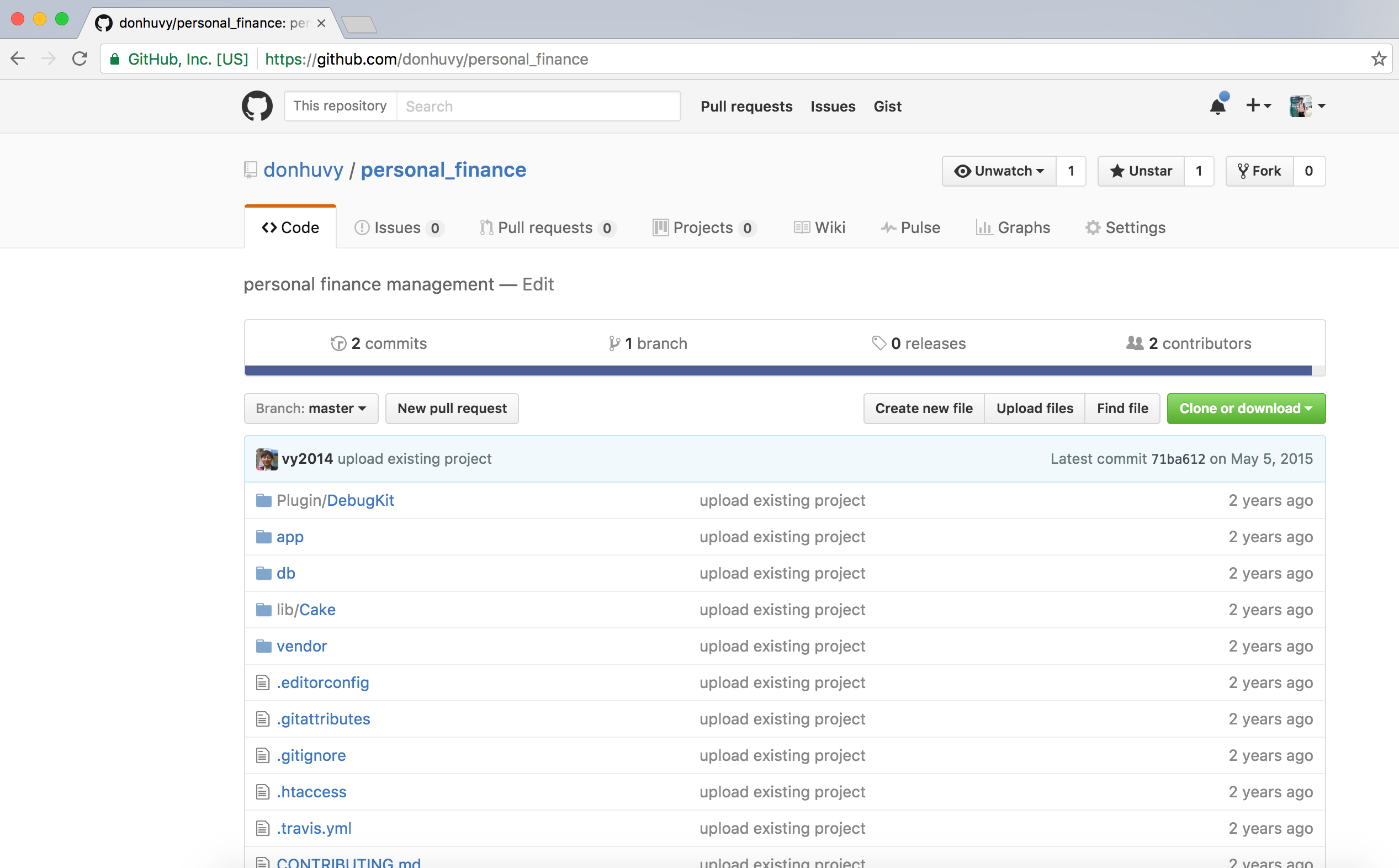The width and height of the screenshot is (1399, 868).
Task: Open the Projects tab
Action: tap(704, 228)
